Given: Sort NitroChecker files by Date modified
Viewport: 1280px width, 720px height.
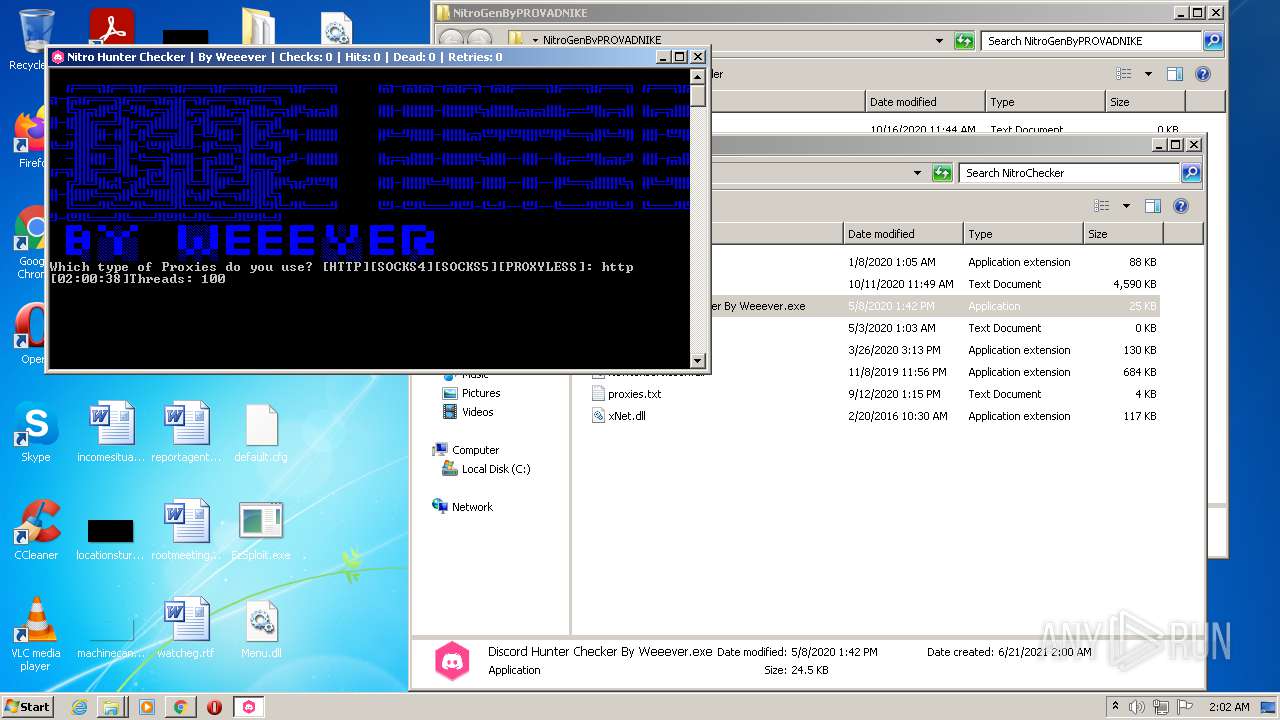Looking at the screenshot, I should coord(903,234).
